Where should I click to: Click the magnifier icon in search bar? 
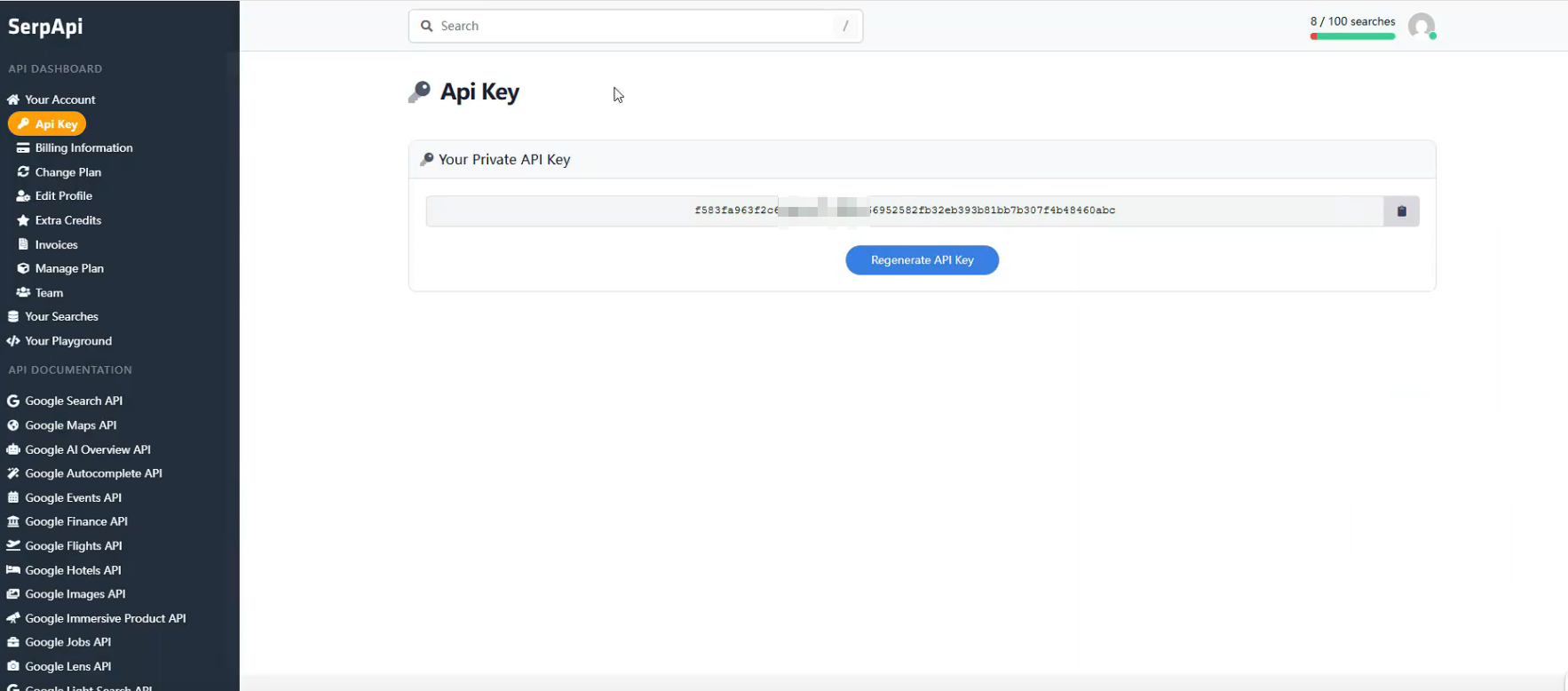(427, 26)
